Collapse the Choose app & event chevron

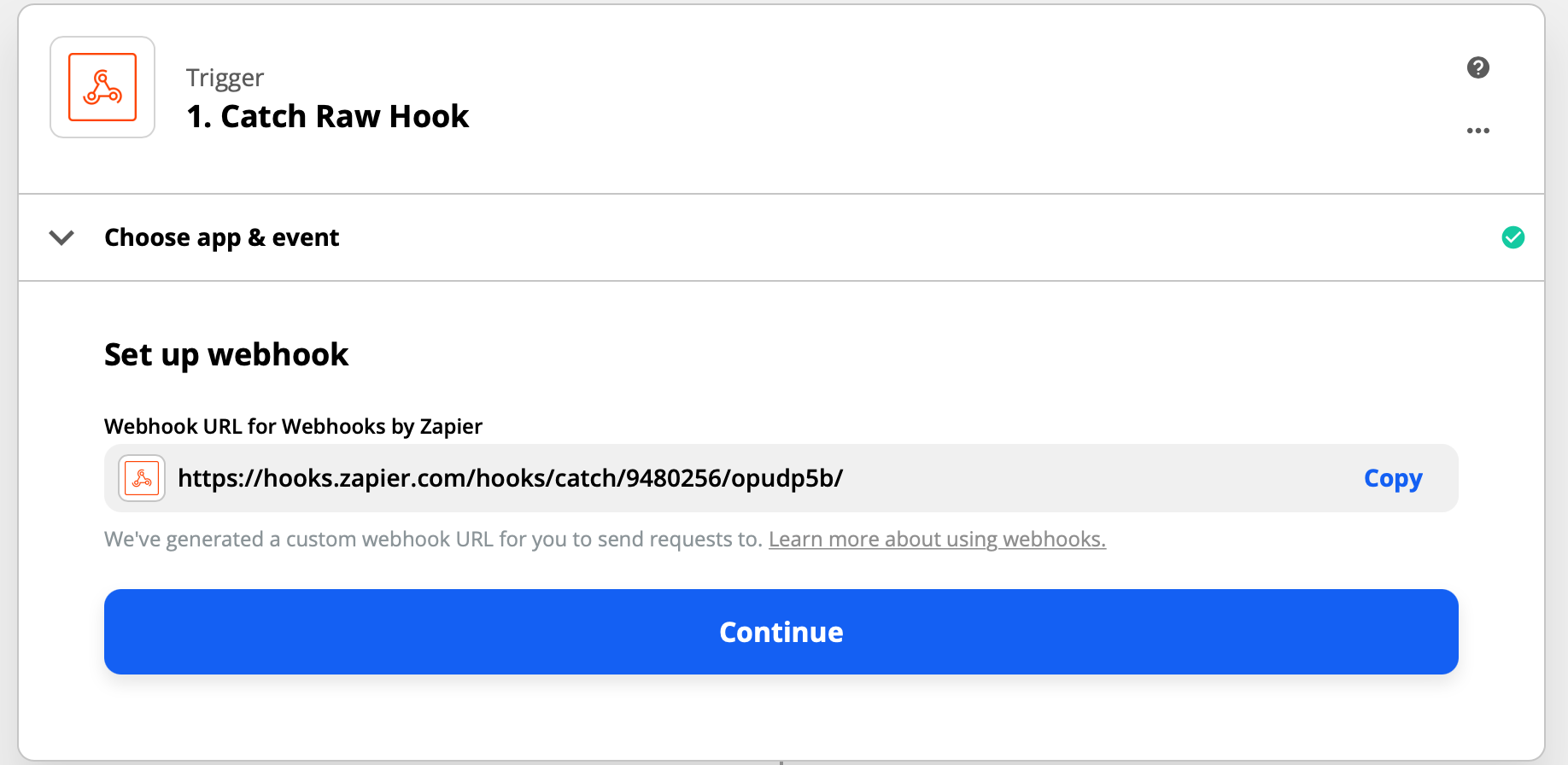pos(61,237)
